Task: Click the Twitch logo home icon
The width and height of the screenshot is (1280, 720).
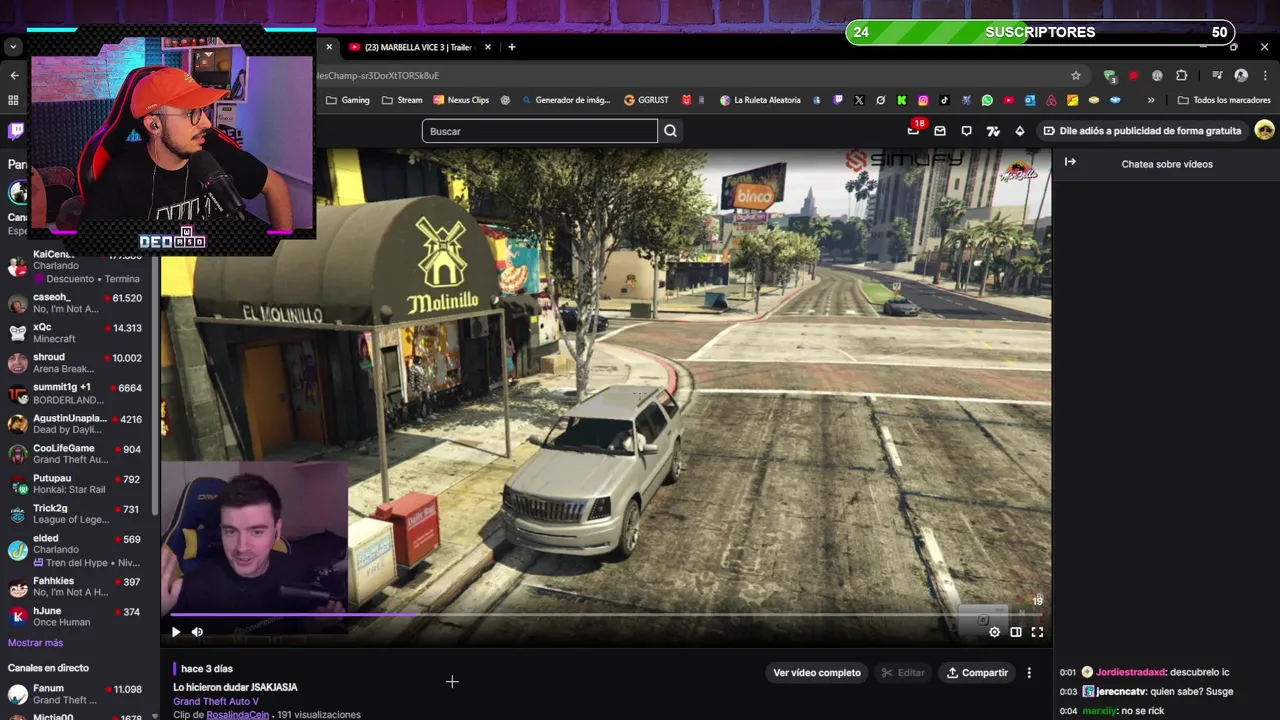Action: (16, 131)
